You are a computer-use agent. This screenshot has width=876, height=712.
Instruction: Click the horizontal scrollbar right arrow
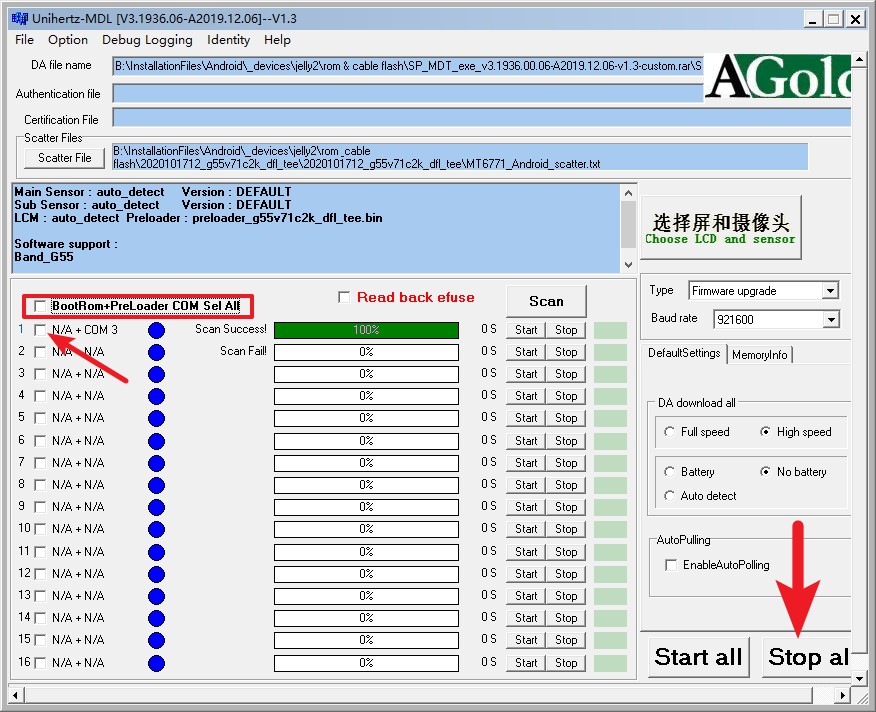(842, 696)
